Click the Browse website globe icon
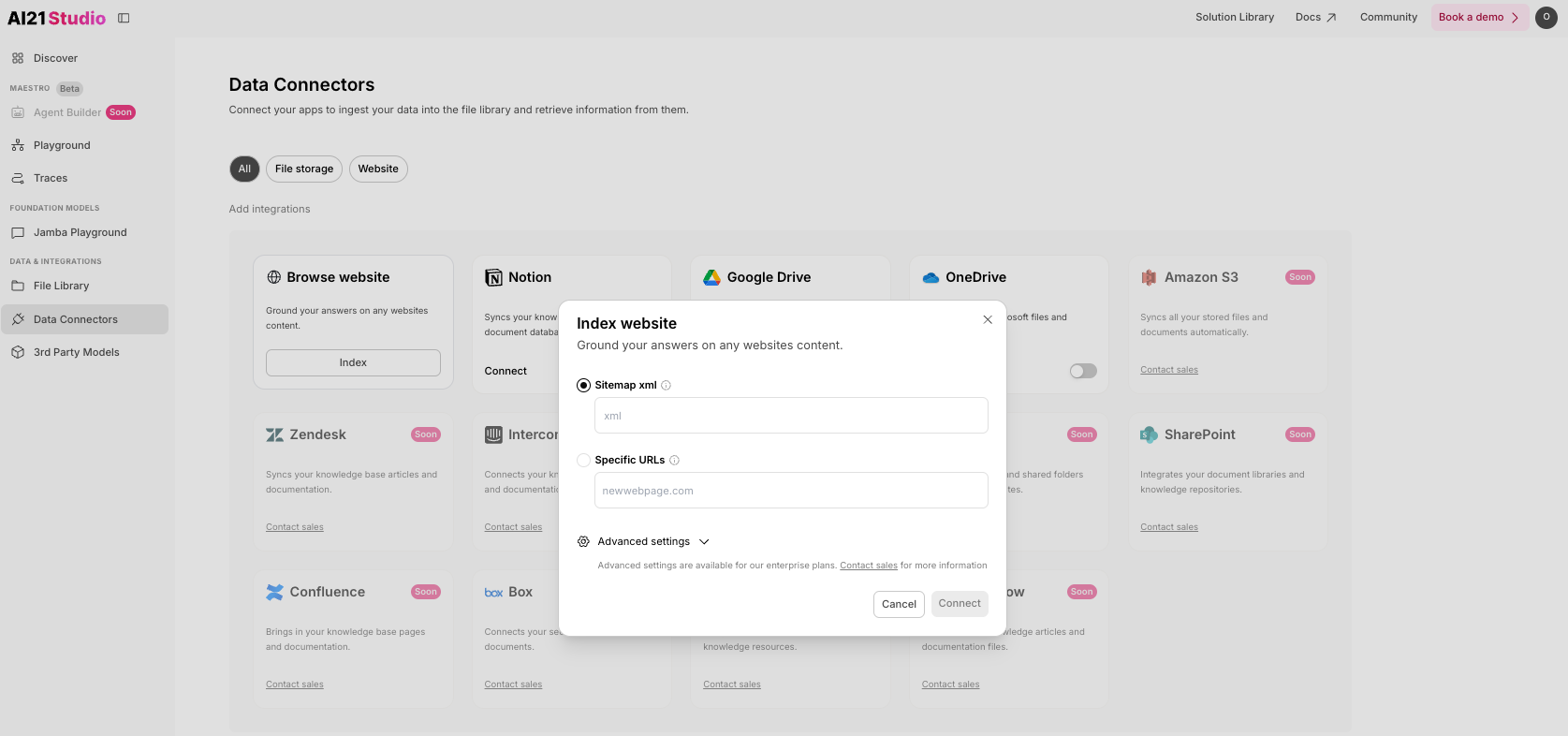This screenshot has width=1568, height=736. 274,277
